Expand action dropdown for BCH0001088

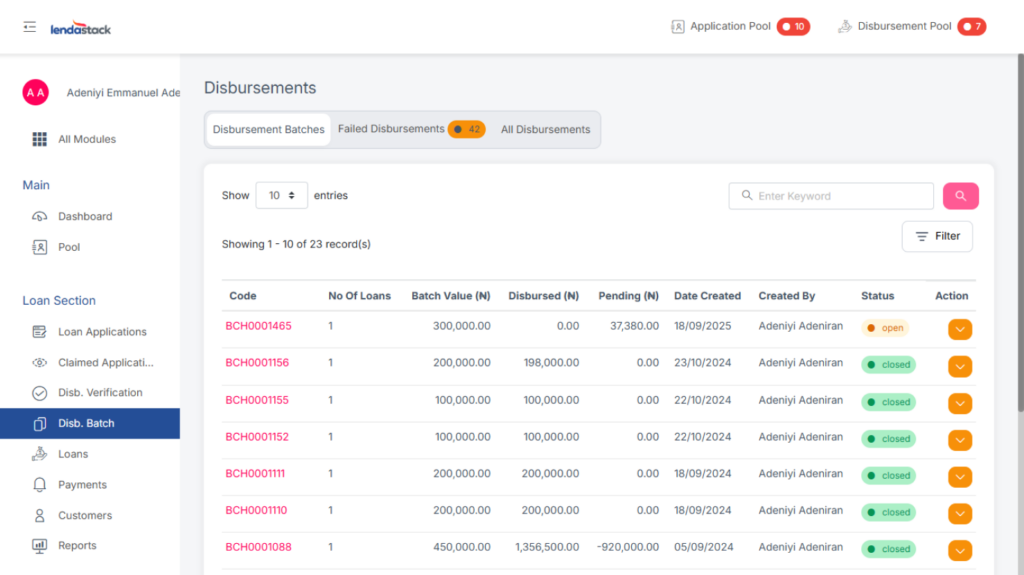[959, 550]
